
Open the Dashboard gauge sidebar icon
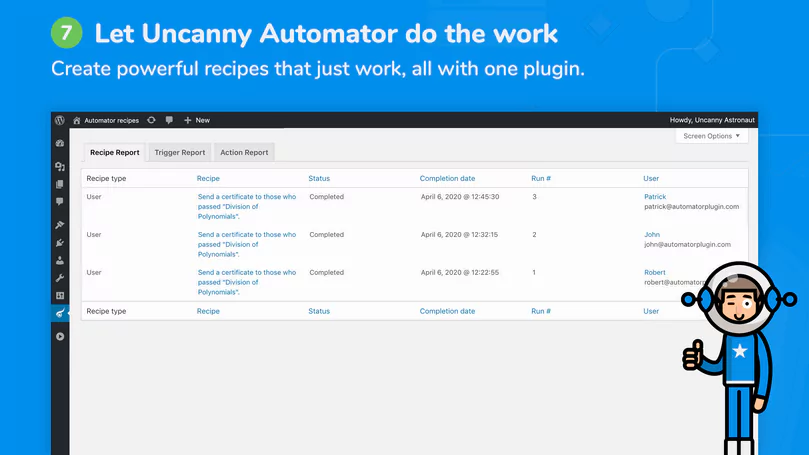(60, 143)
